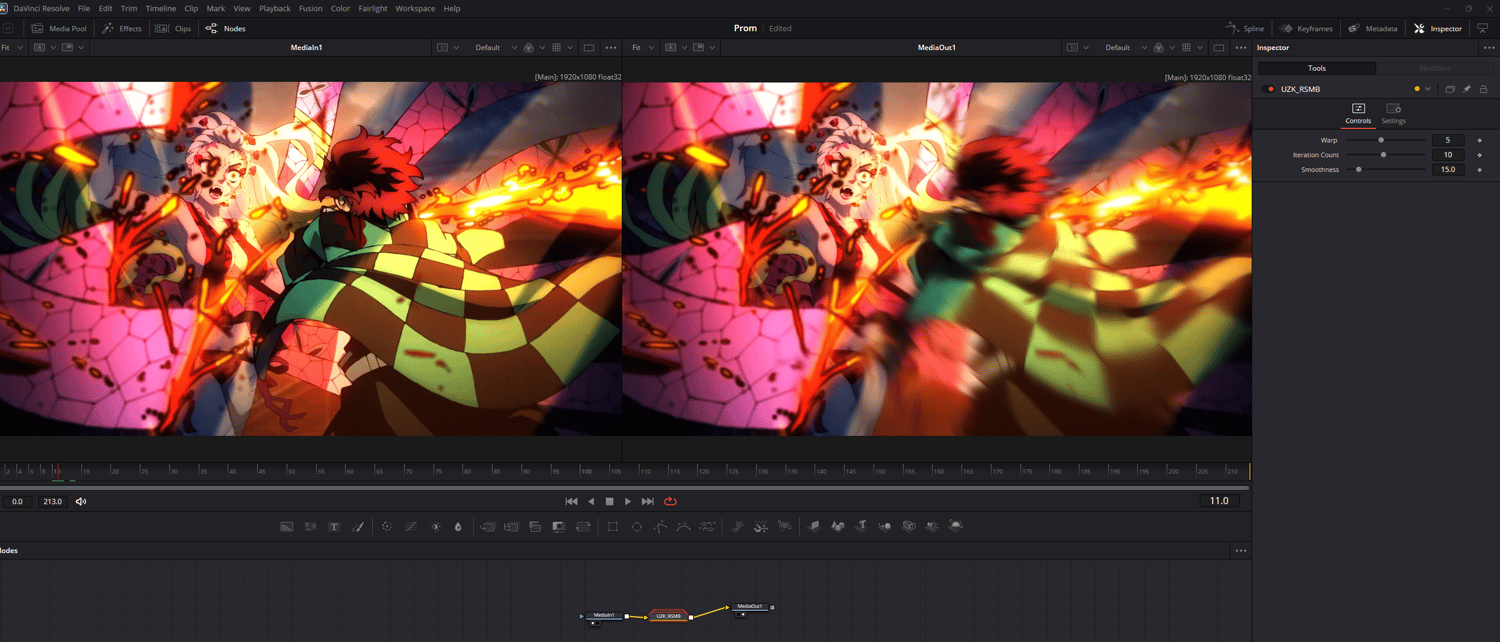Image resolution: width=1500 pixels, height=642 pixels.
Task: Click the Smoothness slider handle
Action: [x=1358, y=170]
